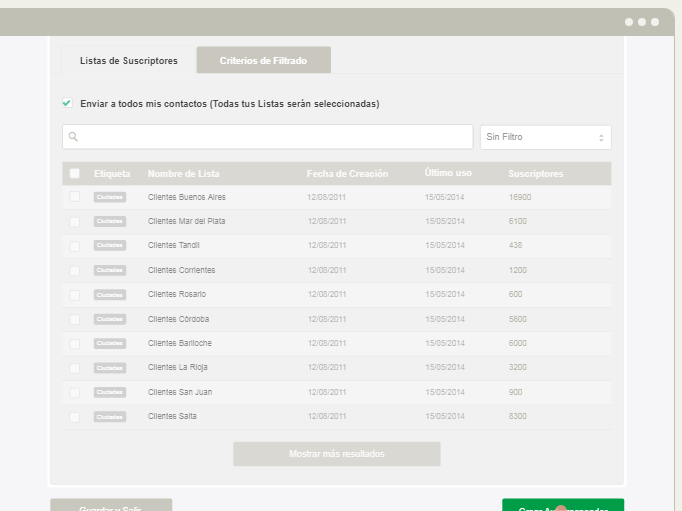Select the Clientes Buenos Aires list name

click(x=187, y=197)
